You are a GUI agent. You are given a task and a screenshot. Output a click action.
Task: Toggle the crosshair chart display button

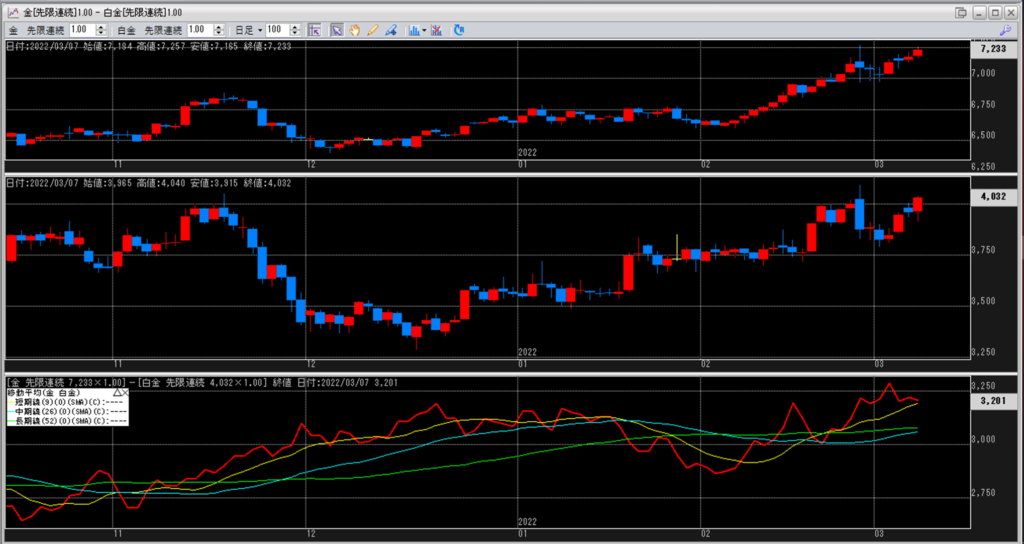click(x=314, y=30)
